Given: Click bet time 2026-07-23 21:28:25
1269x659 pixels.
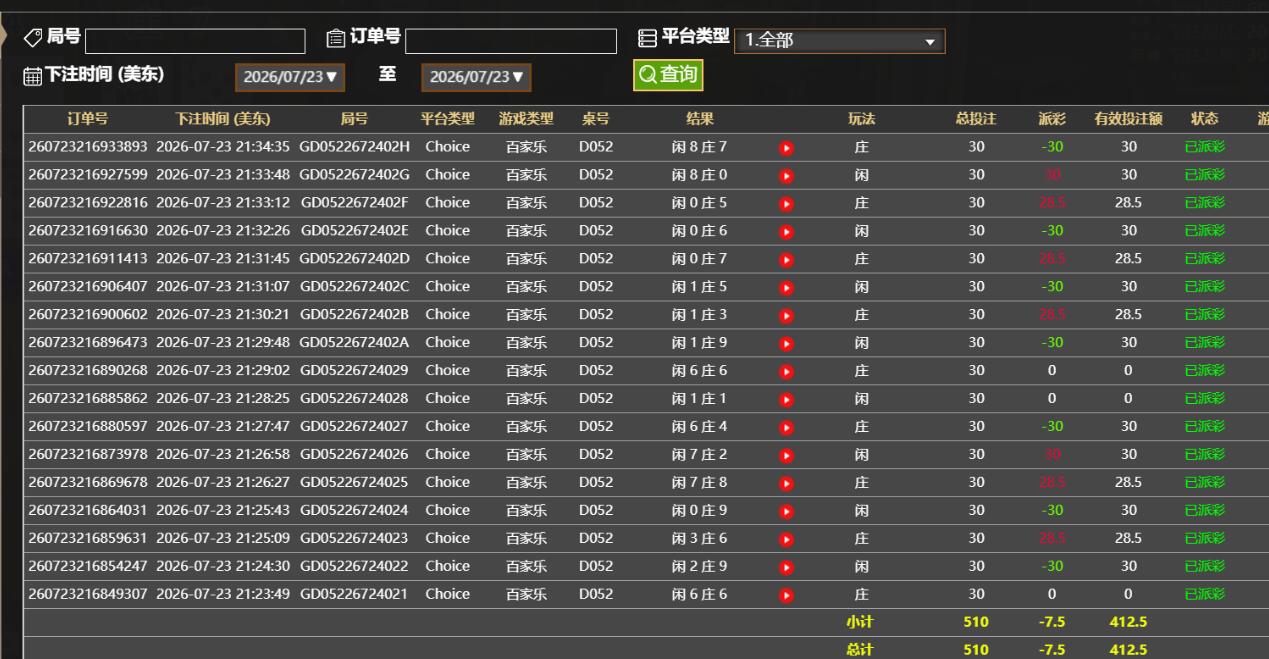Looking at the screenshot, I should [223, 399].
